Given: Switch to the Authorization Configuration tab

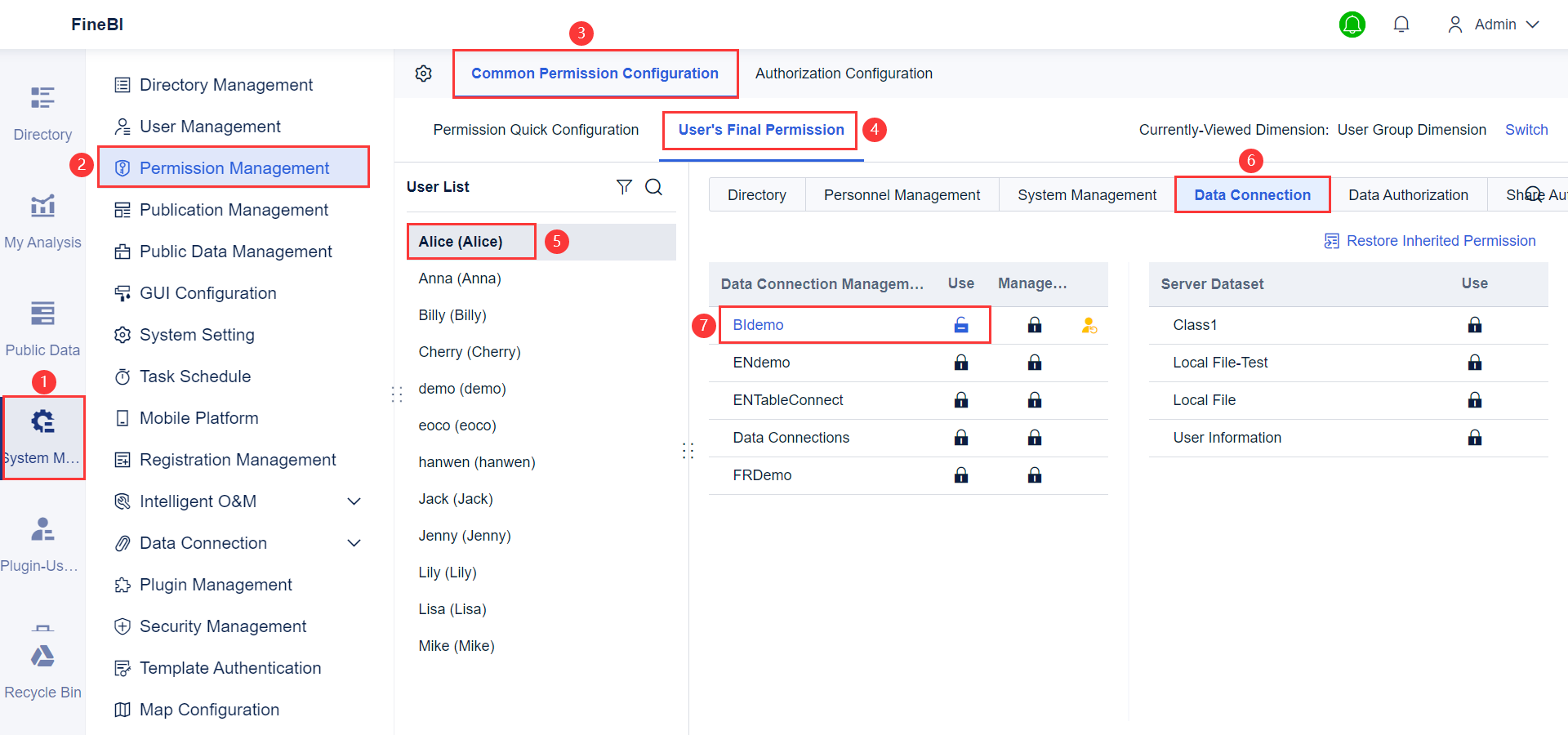Looking at the screenshot, I should click(844, 73).
